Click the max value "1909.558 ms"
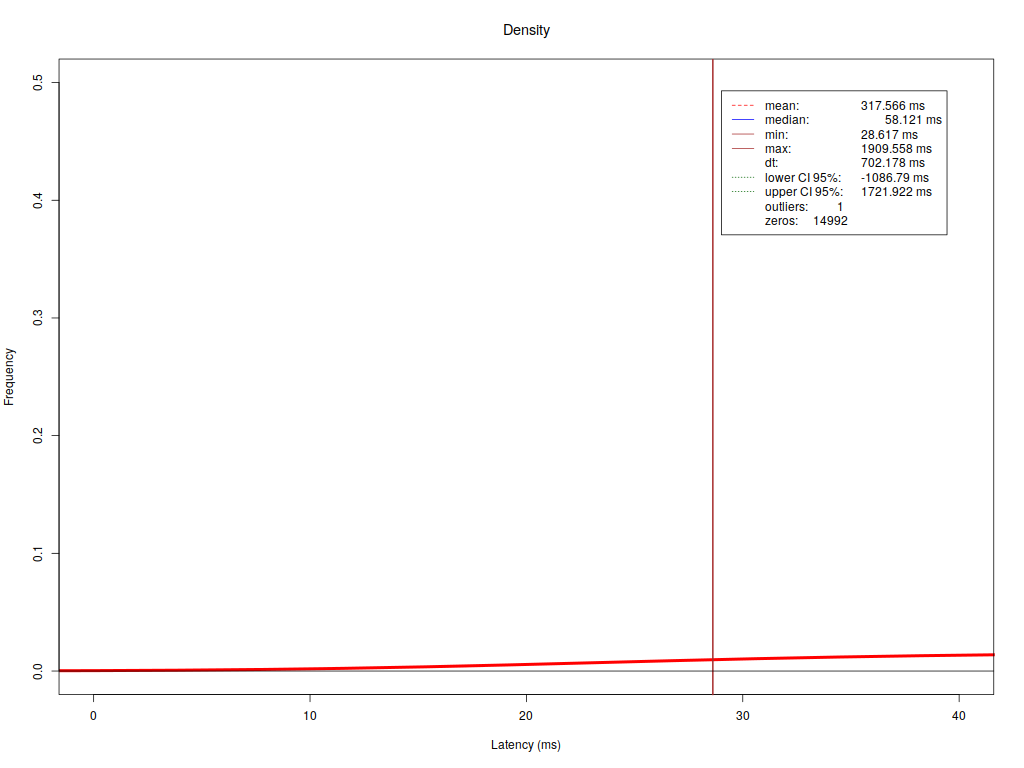Image resolution: width=1024 pixels, height=768 pixels. (x=896, y=149)
